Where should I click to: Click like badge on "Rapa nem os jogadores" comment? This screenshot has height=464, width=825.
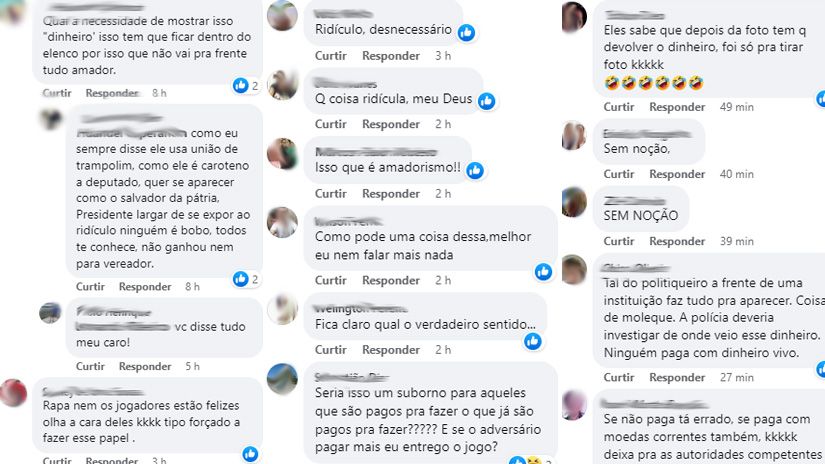(x=250, y=453)
